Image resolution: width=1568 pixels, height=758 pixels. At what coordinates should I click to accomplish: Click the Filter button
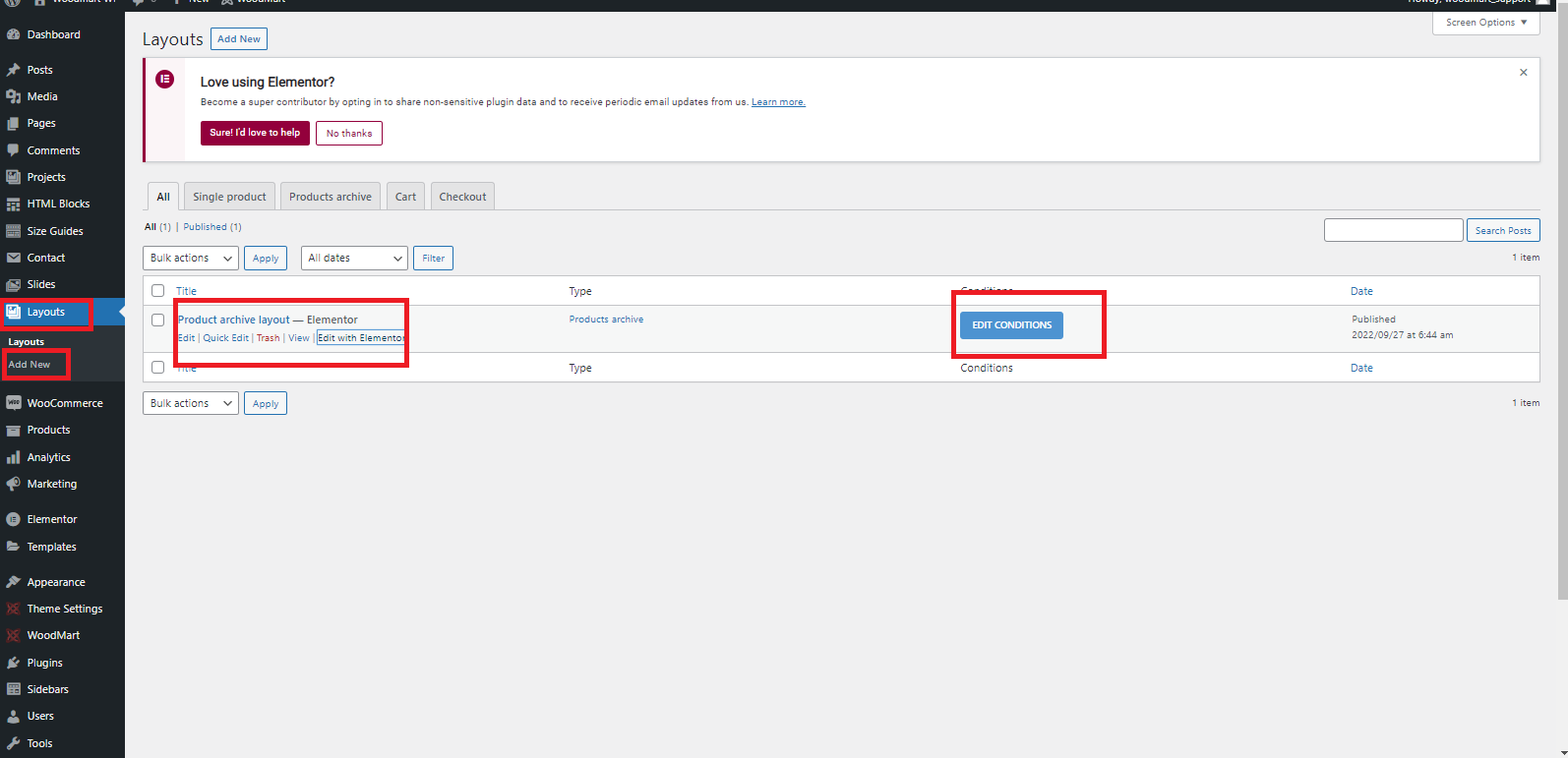tap(433, 258)
